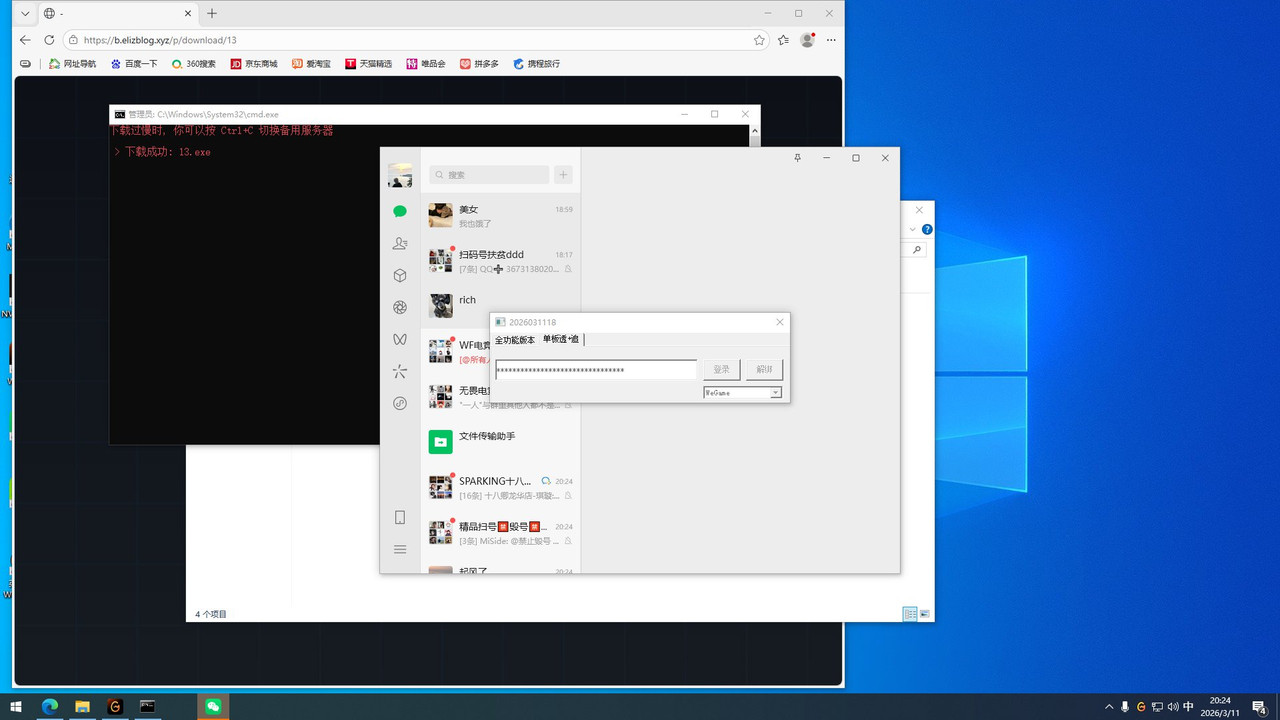
Task: Open the cmd console from the taskbar
Action: pos(147,706)
